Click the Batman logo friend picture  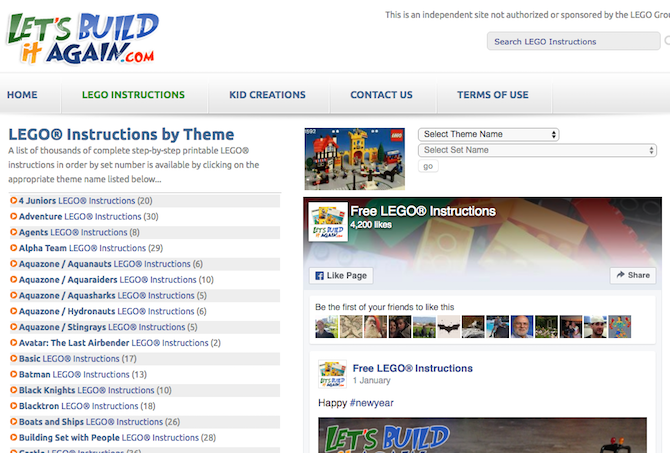pyautogui.click(x=449, y=327)
